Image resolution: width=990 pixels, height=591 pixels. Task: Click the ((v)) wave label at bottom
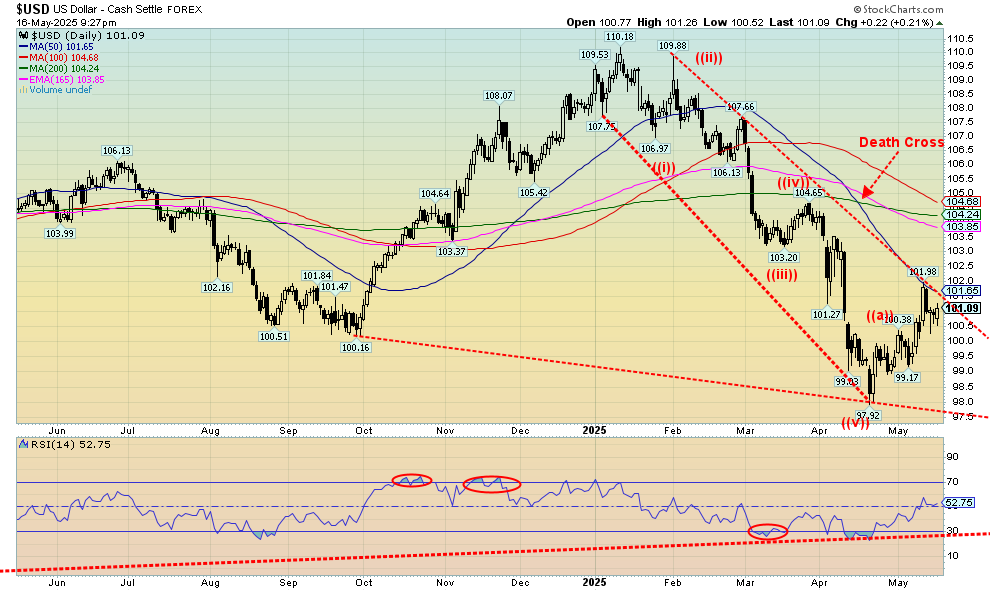tap(854, 425)
